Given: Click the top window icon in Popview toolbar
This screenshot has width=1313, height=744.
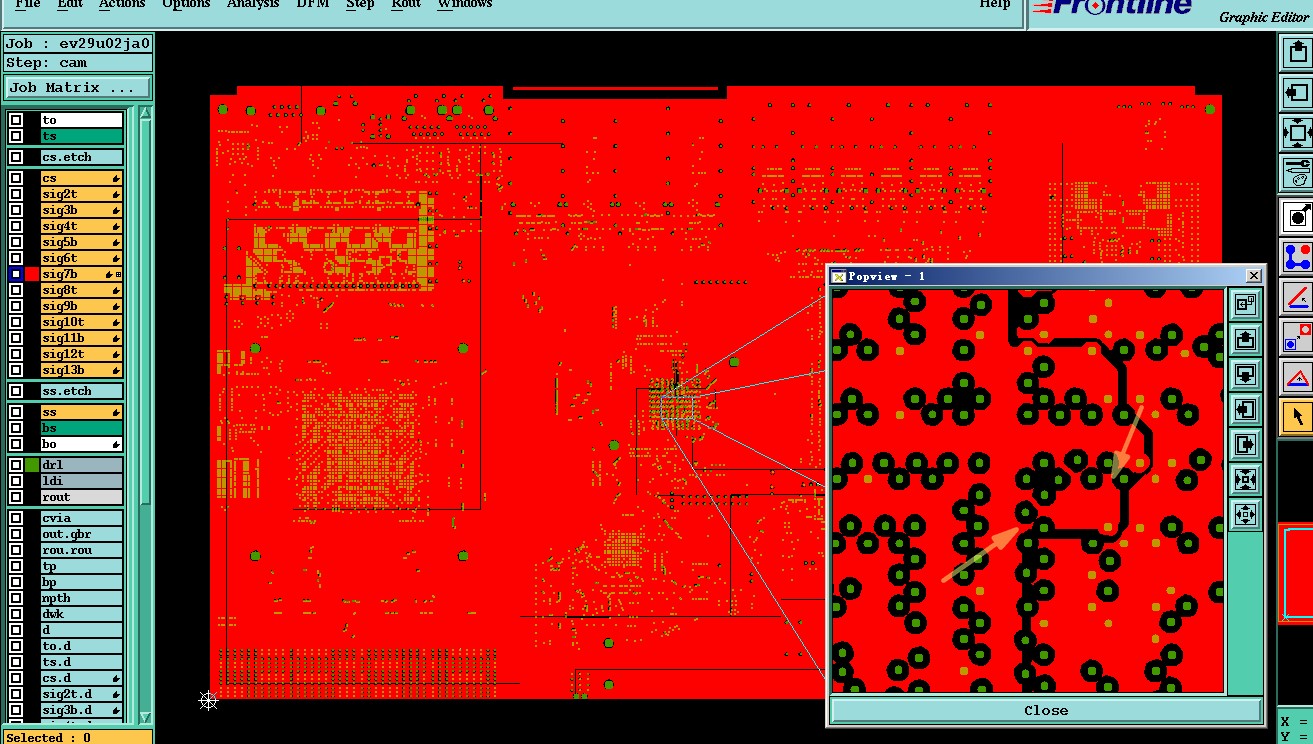Looking at the screenshot, I should [x=1245, y=304].
